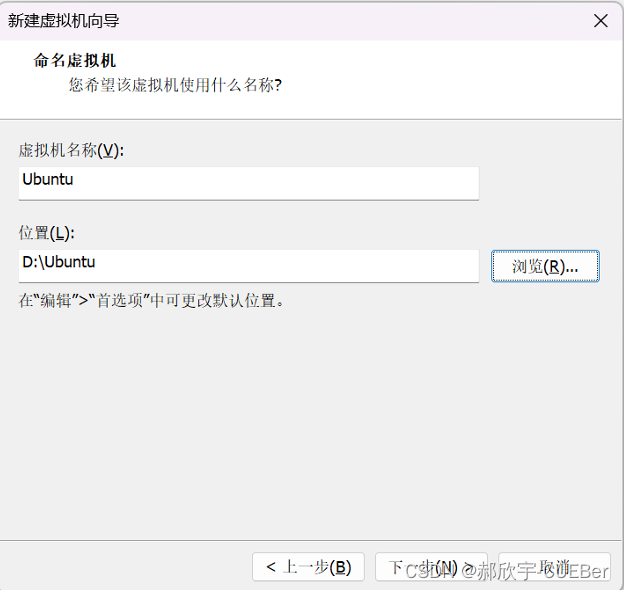Click the 虚拟机名称(V) label
This screenshot has height=590, width=624.
tap(71, 150)
